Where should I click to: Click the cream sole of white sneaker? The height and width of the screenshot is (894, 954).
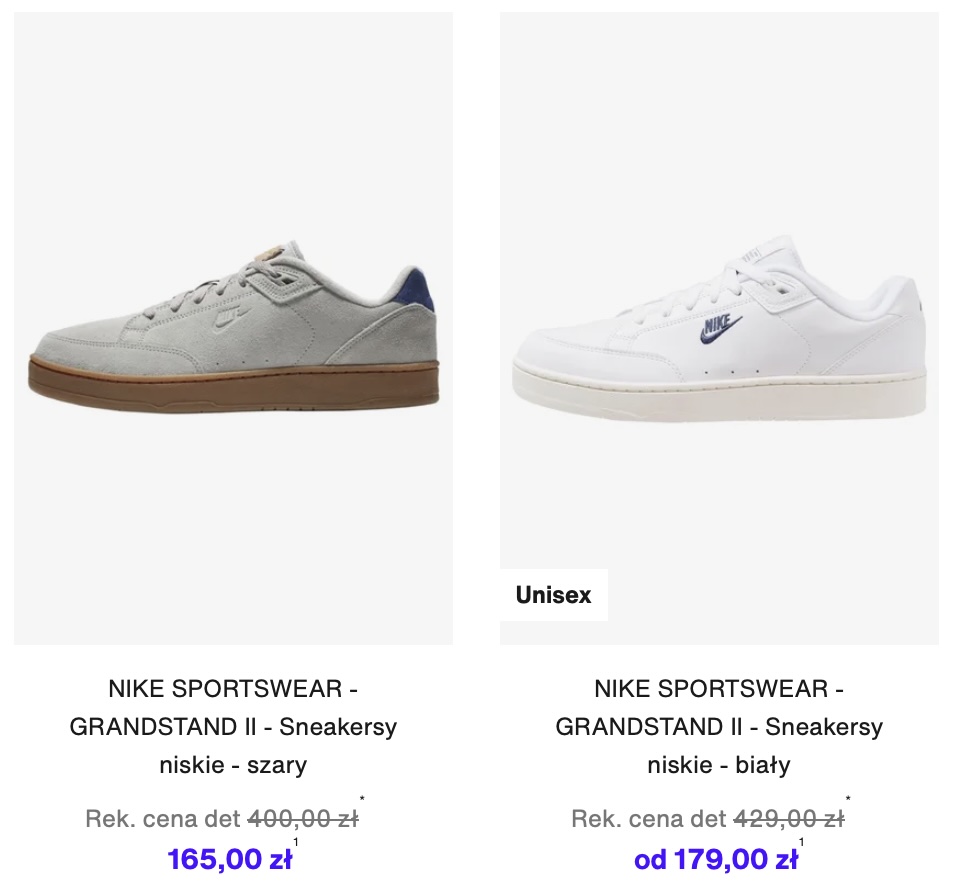[719, 394]
